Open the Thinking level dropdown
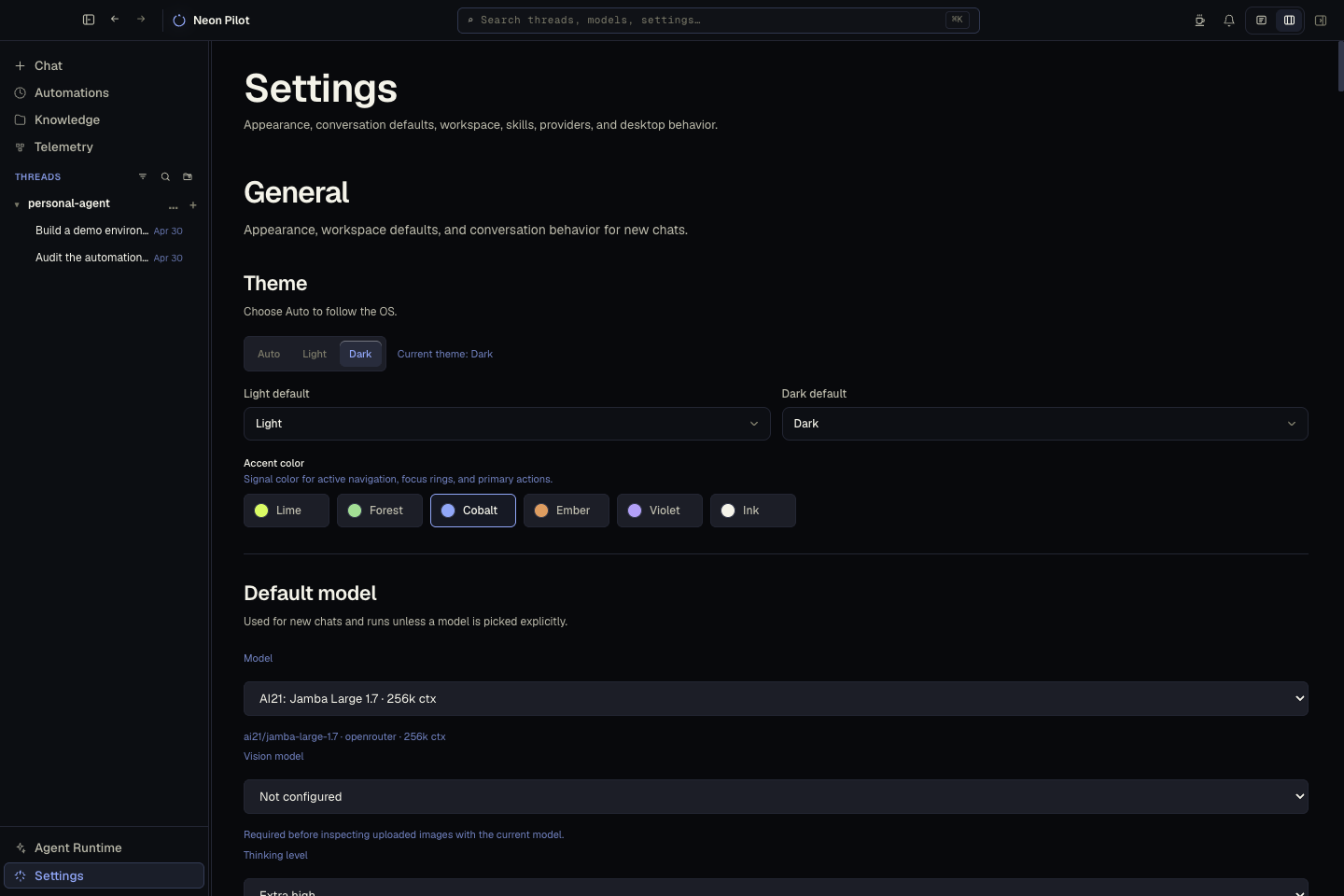1344x896 pixels. 776,888
